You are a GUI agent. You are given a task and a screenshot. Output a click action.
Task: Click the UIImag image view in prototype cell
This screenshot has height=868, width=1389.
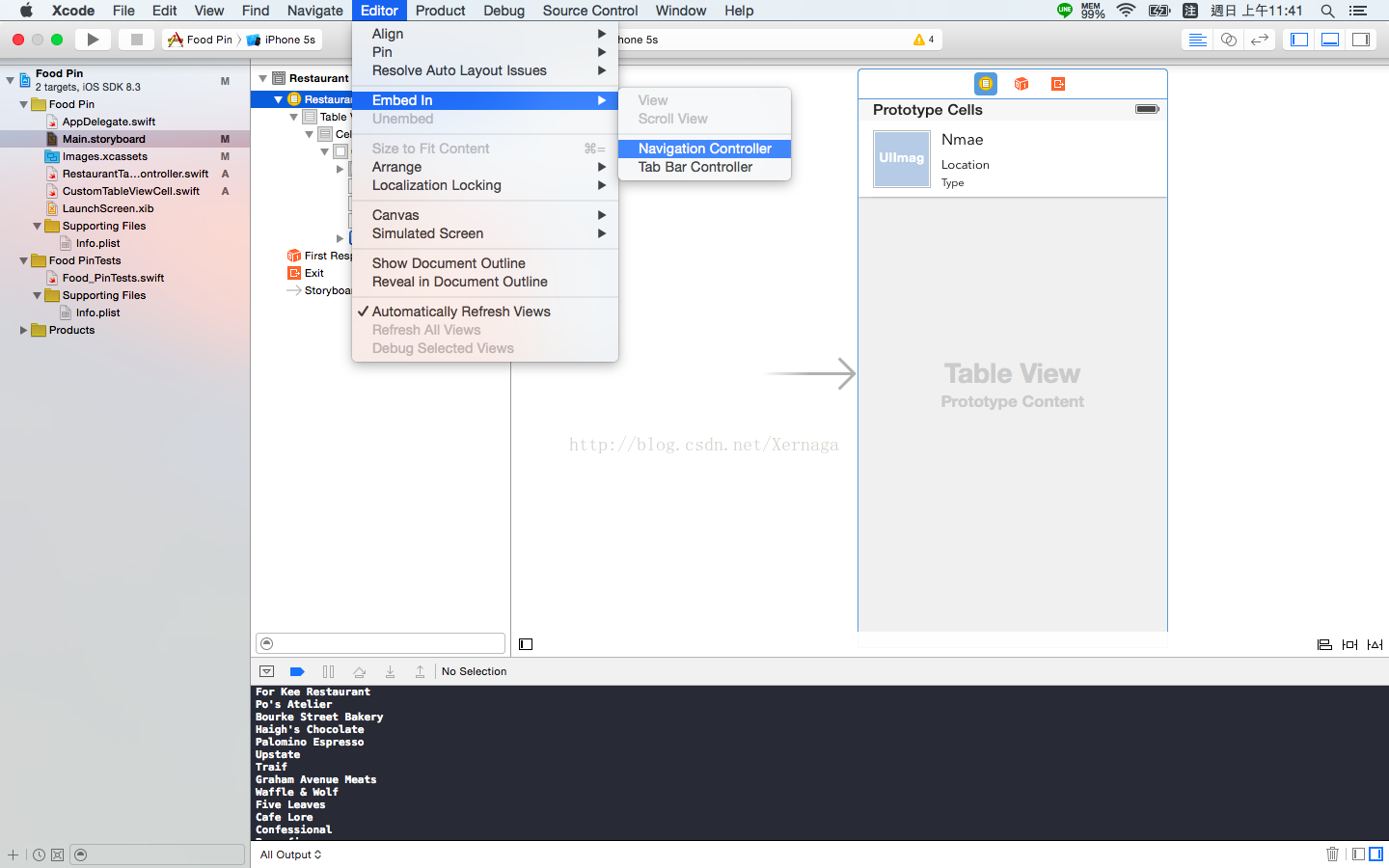coord(901,158)
